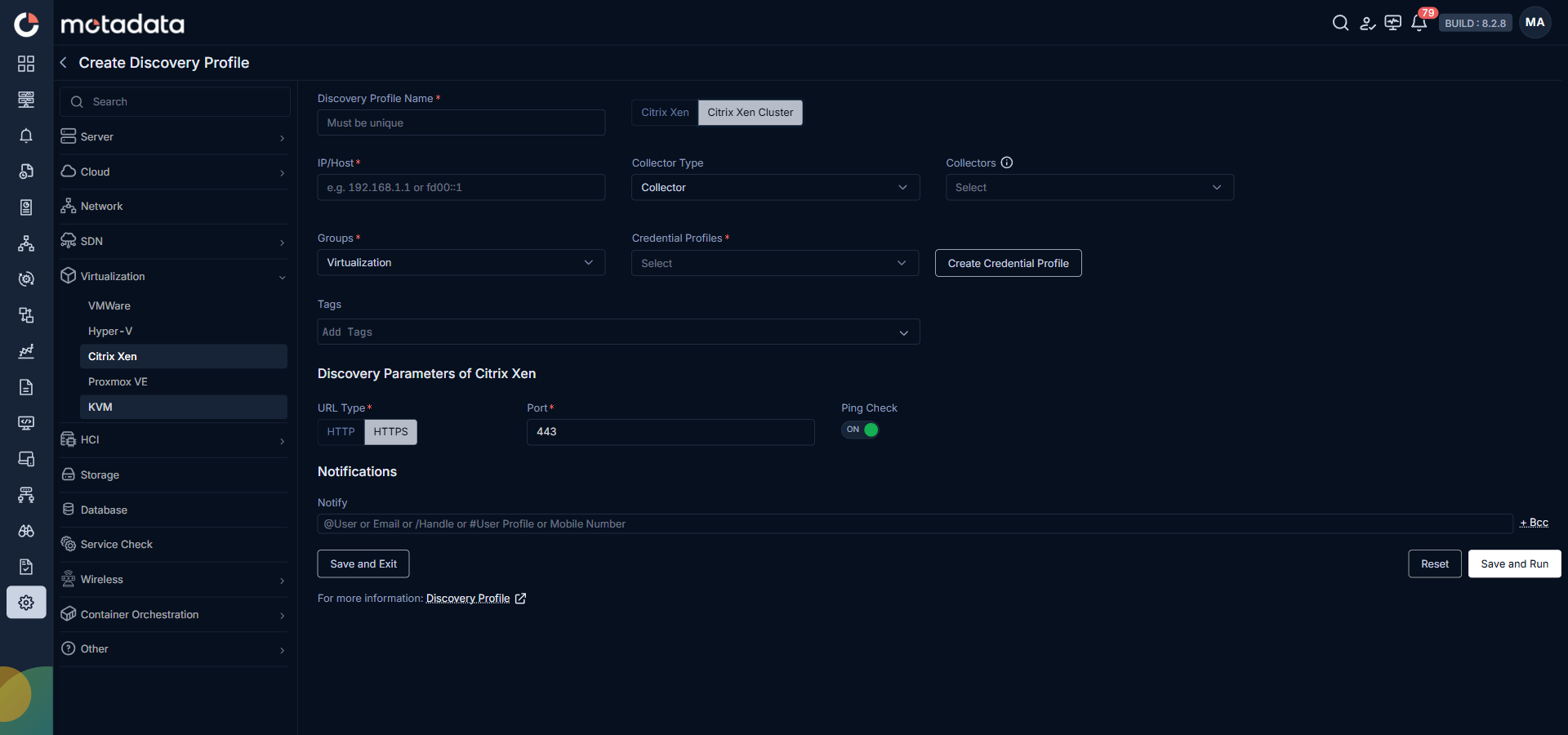The width and height of the screenshot is (1568, 735).
Task: Collapse the Virtualization category in sidebar
Action: (x=174, y=276)
